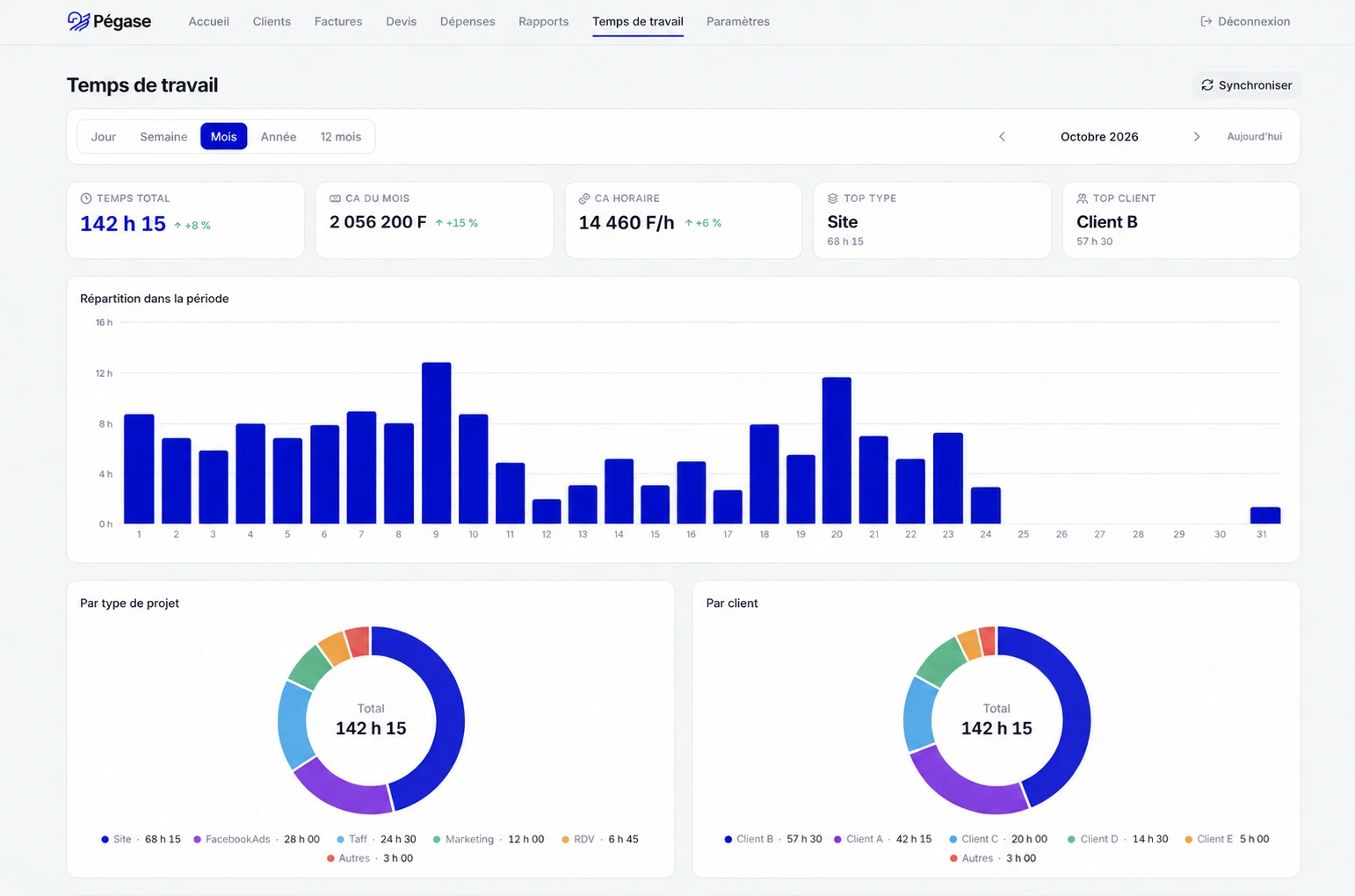Click the small bar for day 31
Viewport: 1355px width, 896px height.
[x=1265, y=515]
